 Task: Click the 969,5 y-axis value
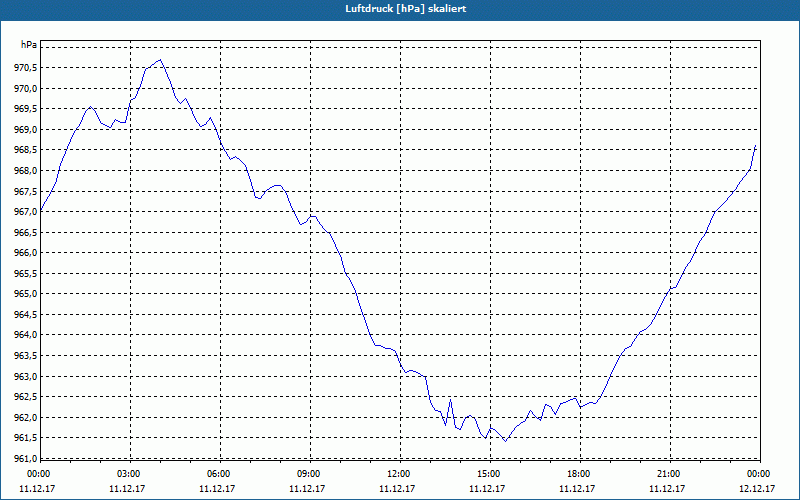pos(24,109)
